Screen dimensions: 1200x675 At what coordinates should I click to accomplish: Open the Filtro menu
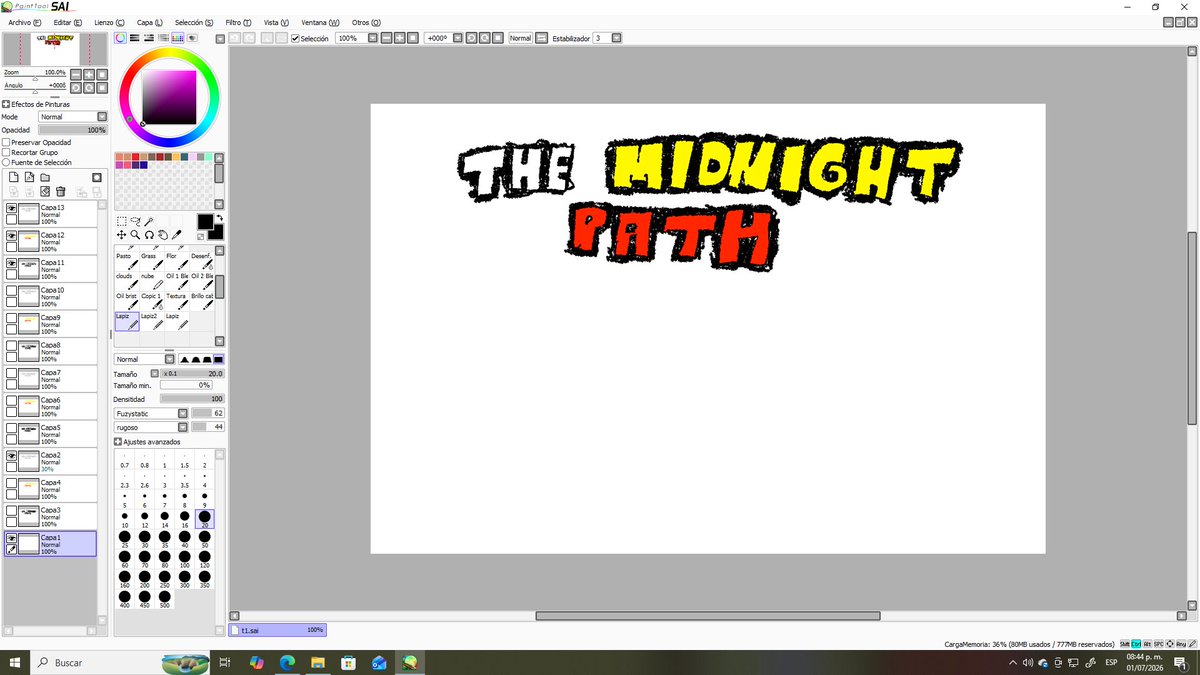pyautogui.click(x=238, y=22)
